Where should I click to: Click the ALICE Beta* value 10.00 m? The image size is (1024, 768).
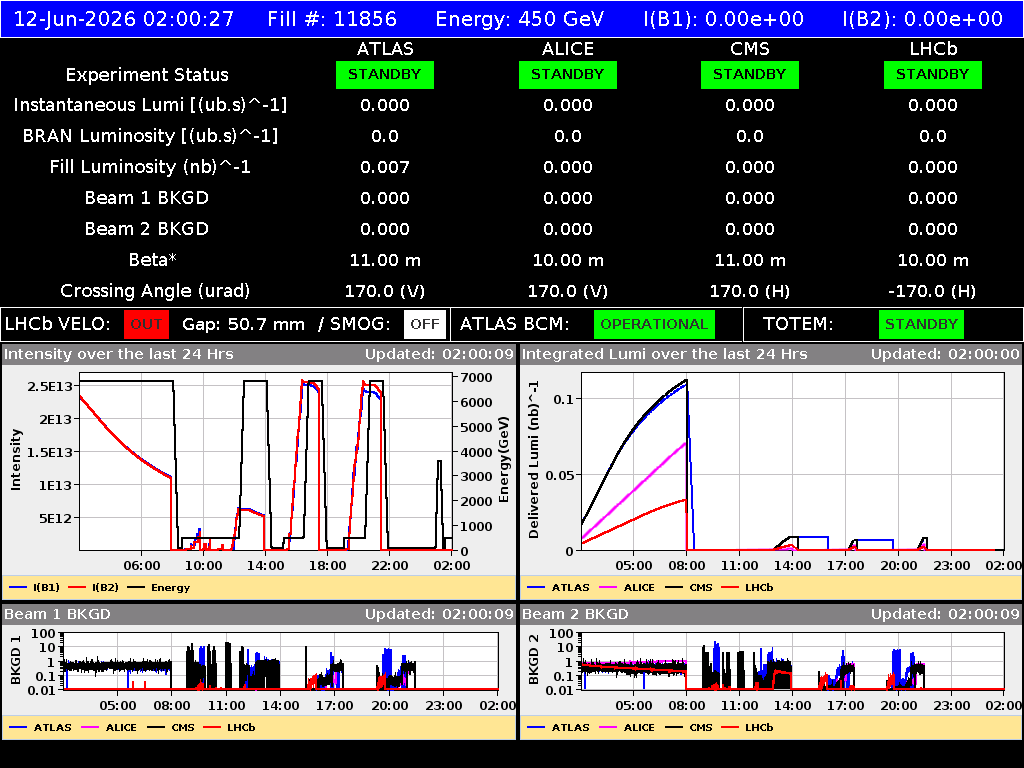coord(568,260)
